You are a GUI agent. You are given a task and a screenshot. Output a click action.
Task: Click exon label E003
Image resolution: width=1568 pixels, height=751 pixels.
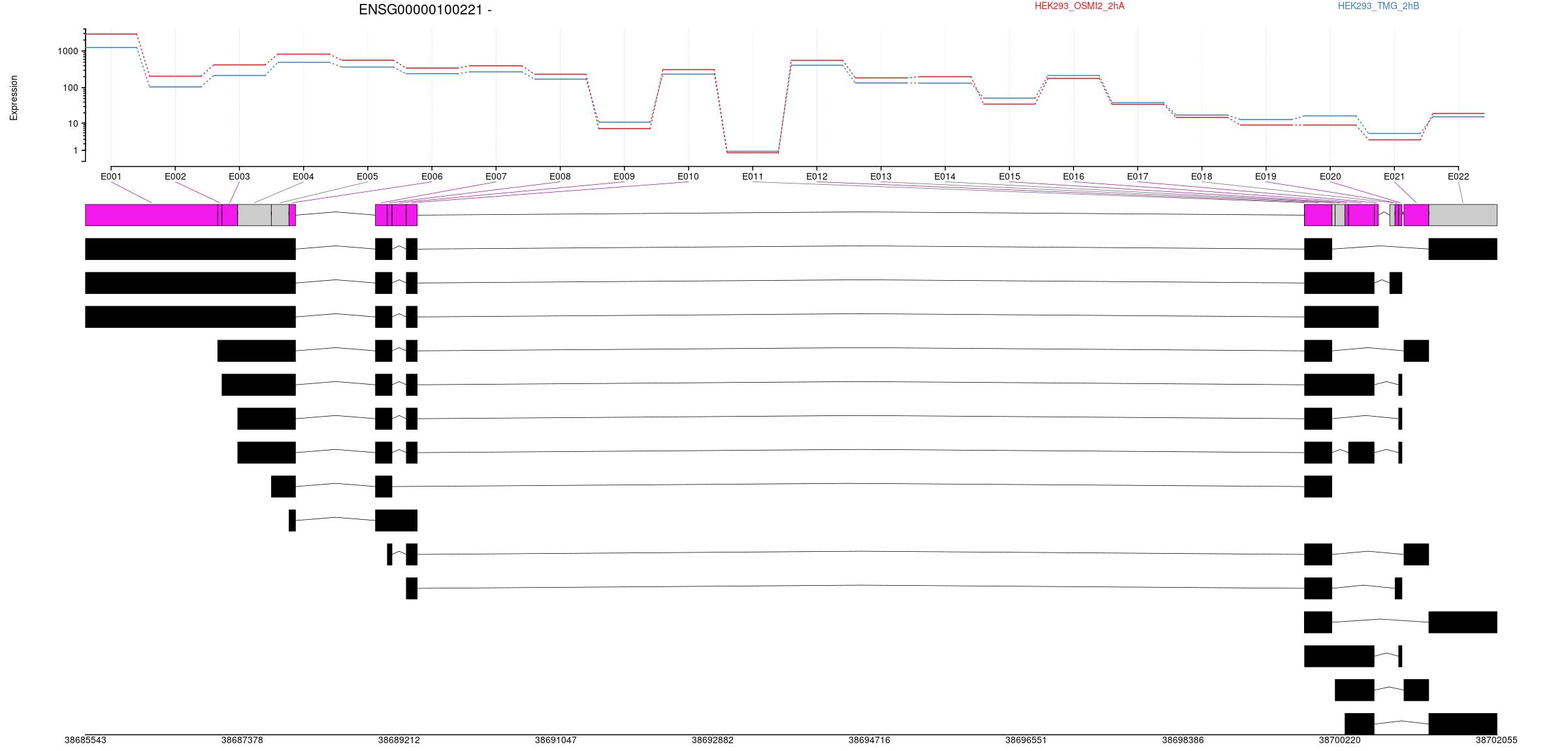(x=239, y=176)
